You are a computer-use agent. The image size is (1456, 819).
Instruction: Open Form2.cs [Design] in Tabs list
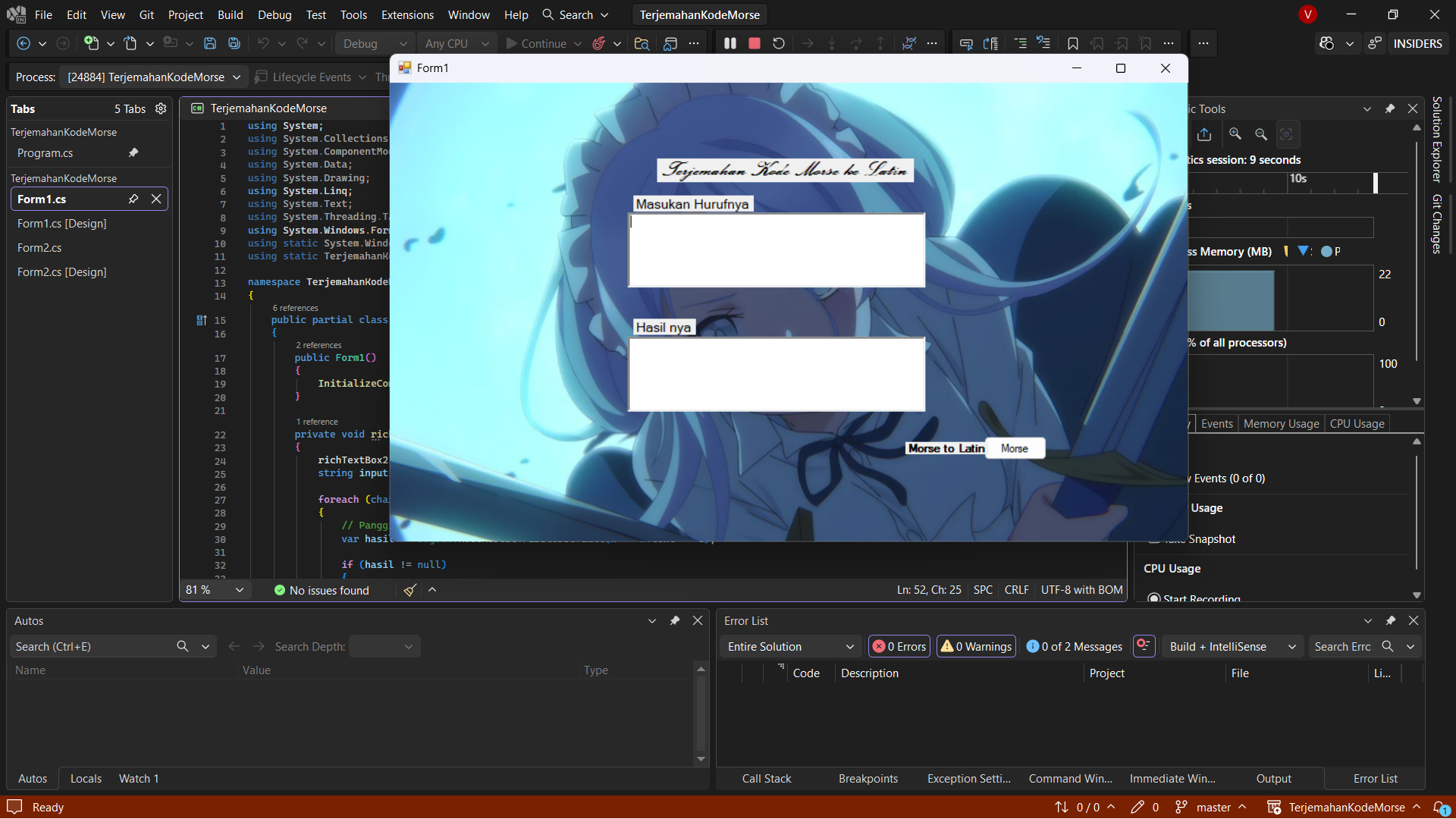[62, 271]
